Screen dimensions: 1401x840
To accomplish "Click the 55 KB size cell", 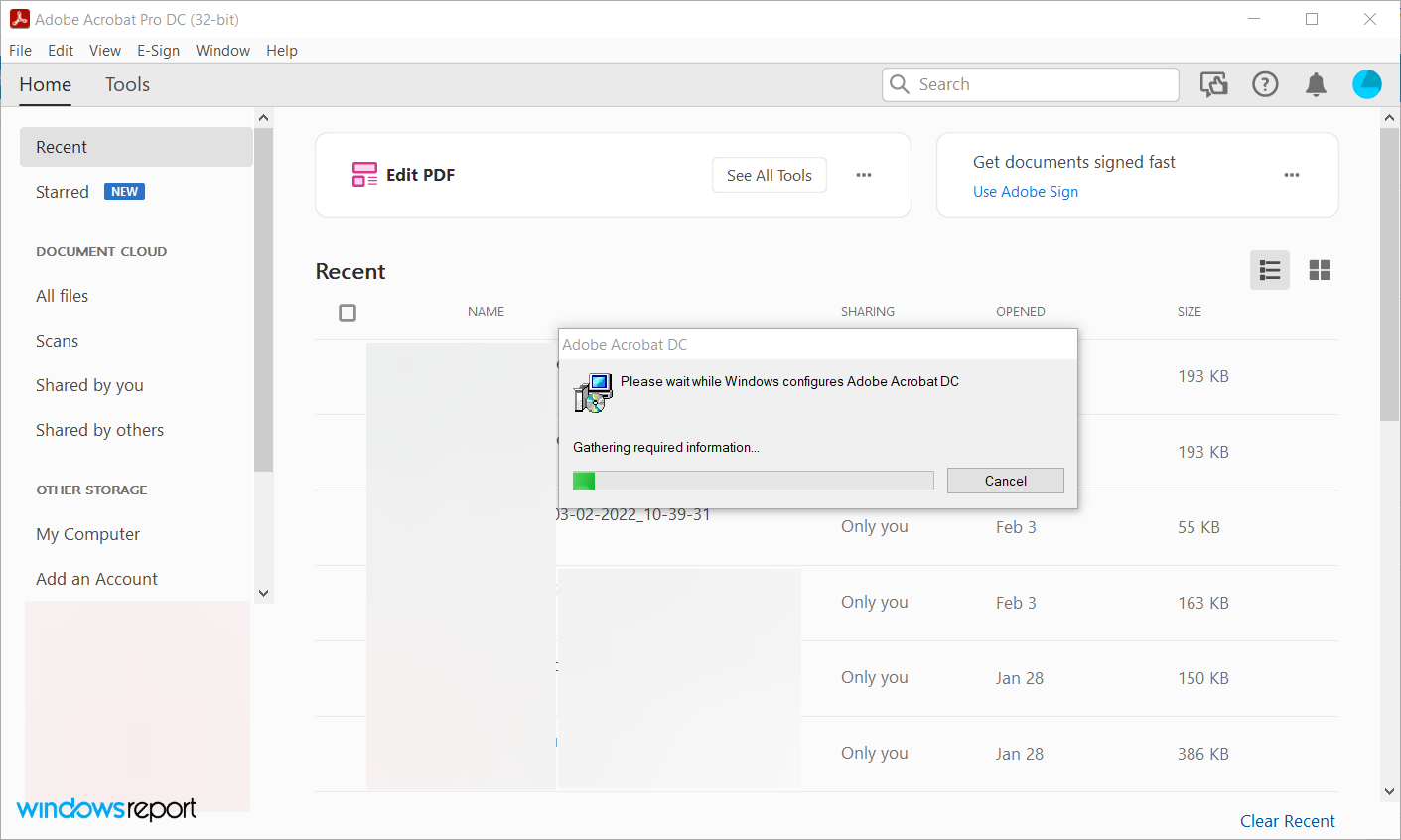I will (1199, 527).
